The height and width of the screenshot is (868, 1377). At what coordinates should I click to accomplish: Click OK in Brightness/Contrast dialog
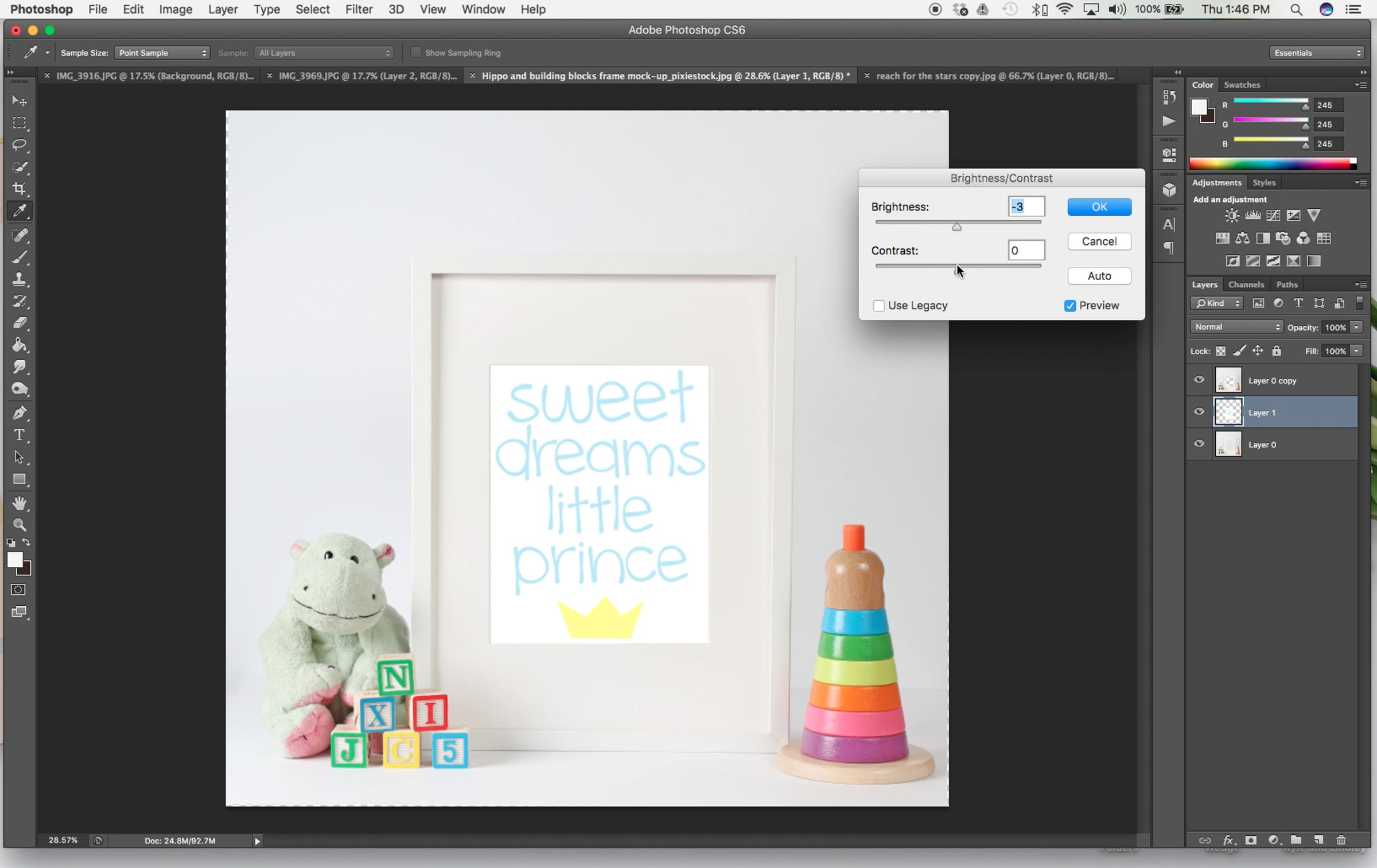(1099, 207)
